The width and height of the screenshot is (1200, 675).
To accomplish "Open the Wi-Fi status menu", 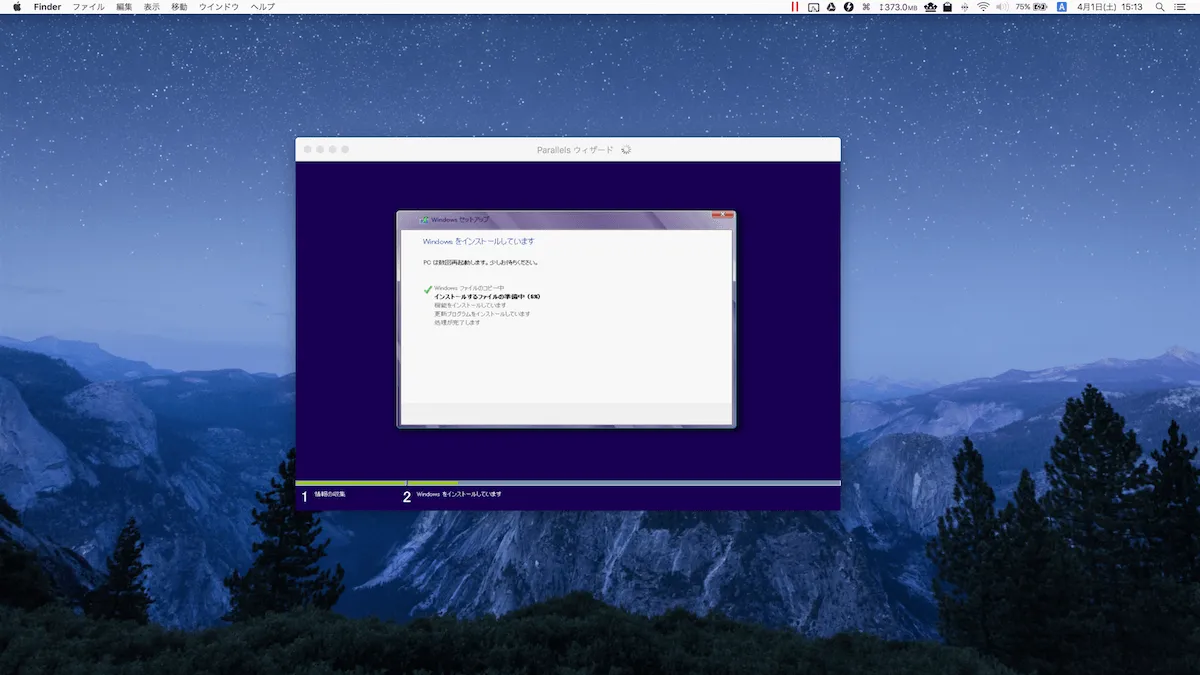I will point(983,7).
